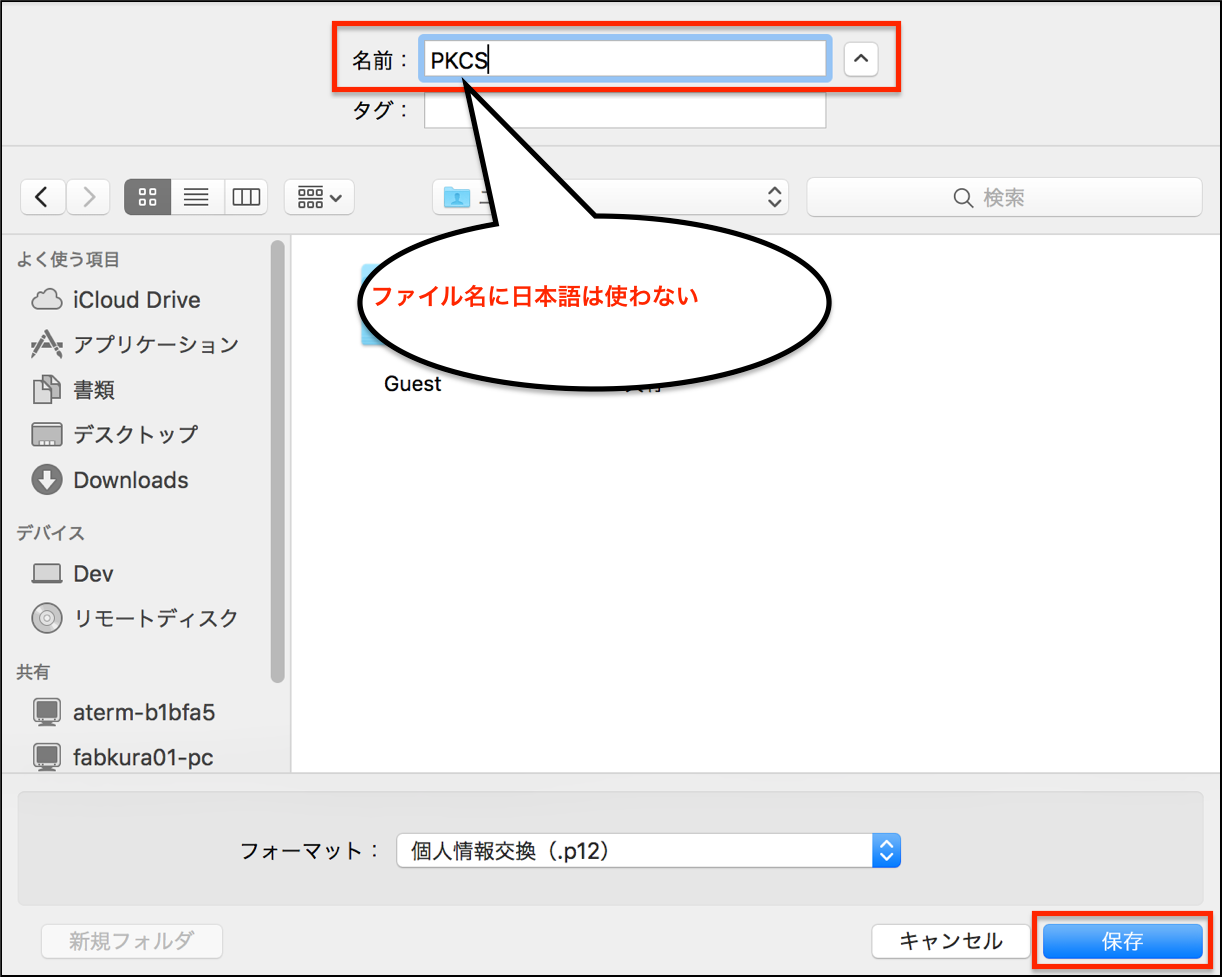This screenshot has height=977, width=1222.
Task: Switch to column view mode
Action: coord(246,197)
